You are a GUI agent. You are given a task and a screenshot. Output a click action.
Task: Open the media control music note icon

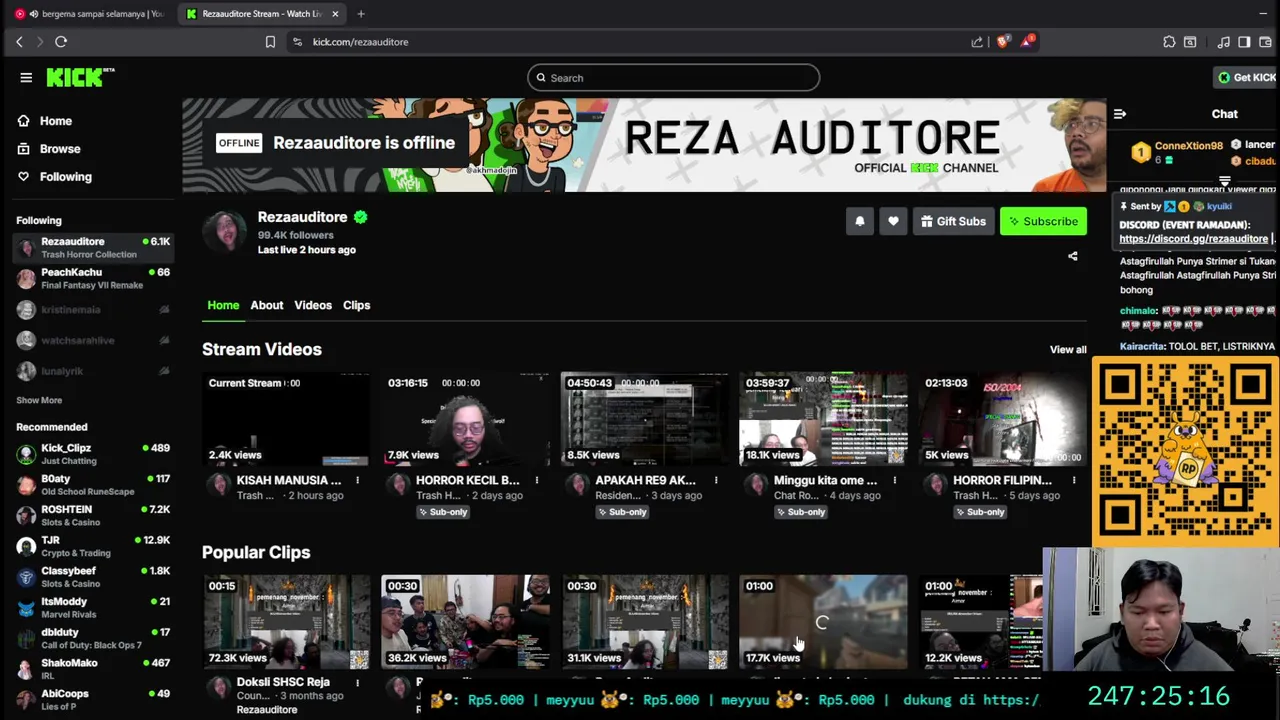pyautogui.click(x=1224, y=42)
